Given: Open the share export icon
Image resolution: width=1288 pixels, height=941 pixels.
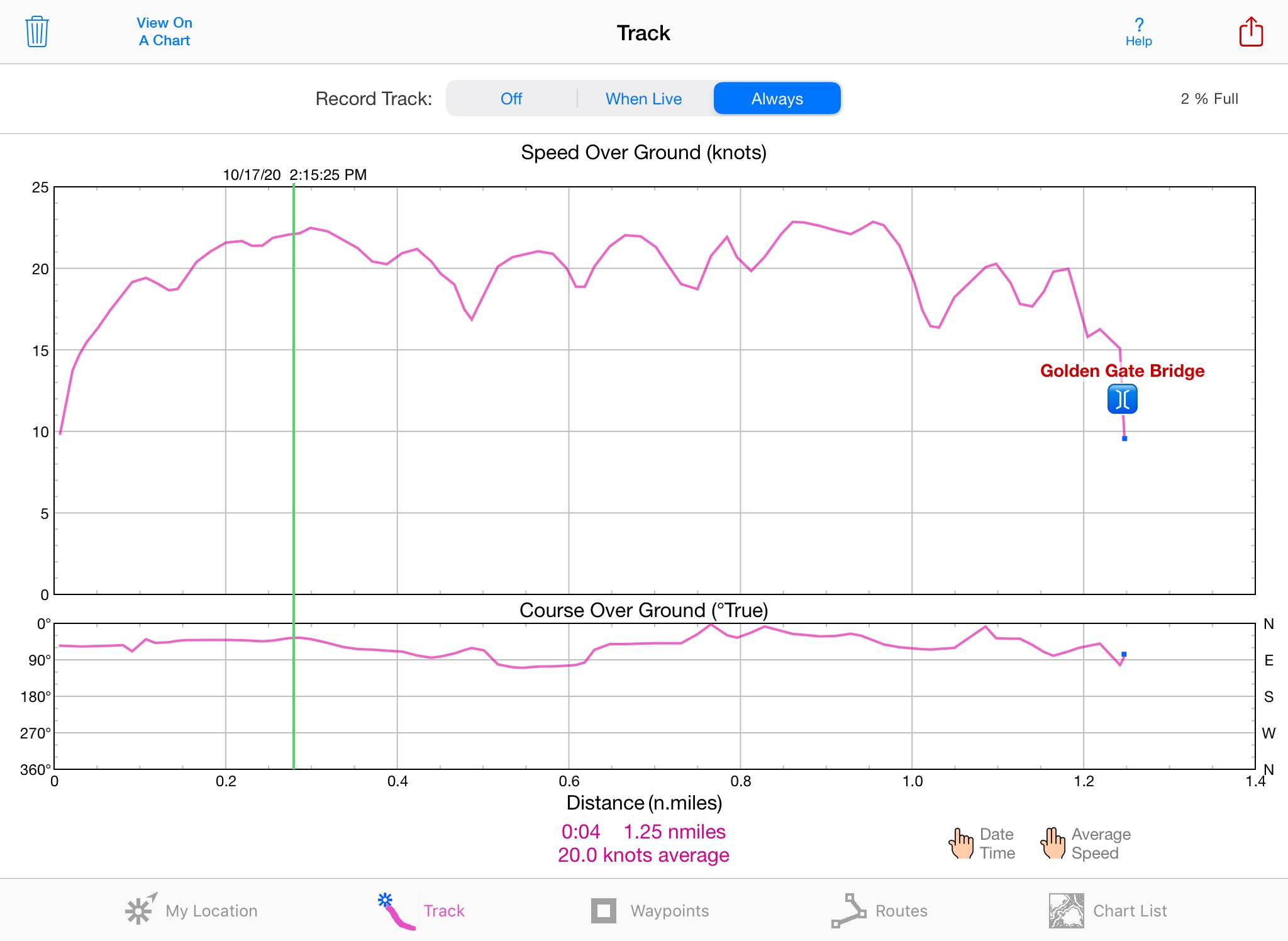Looking at the screenshot, I should pyautogui.click(x=1250, y=31).
